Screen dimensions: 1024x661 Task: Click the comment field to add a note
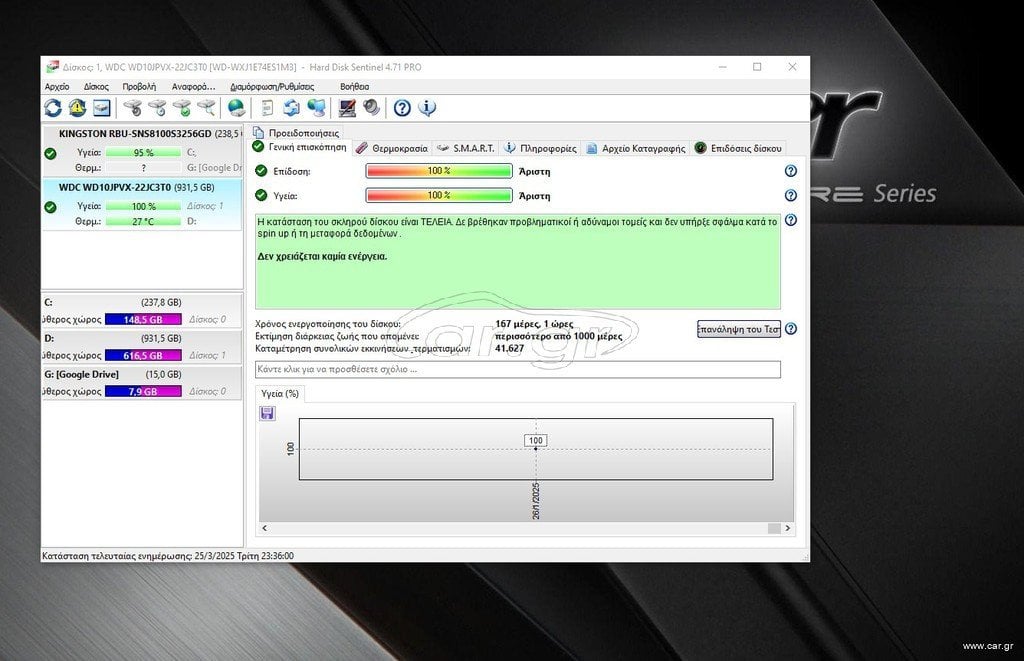(x=518, y=370)
